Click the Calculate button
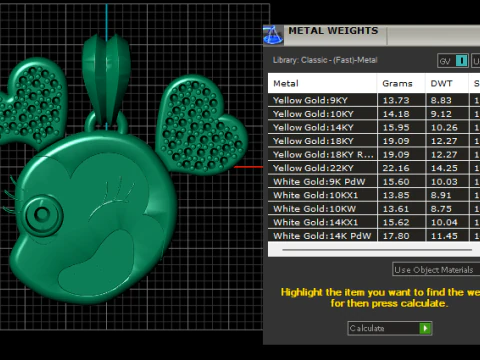This screenshot has height=360, width=480. [x=390, y=328]
